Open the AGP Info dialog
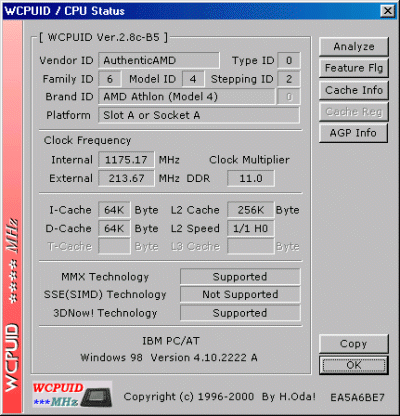 (x=353, y=133)
